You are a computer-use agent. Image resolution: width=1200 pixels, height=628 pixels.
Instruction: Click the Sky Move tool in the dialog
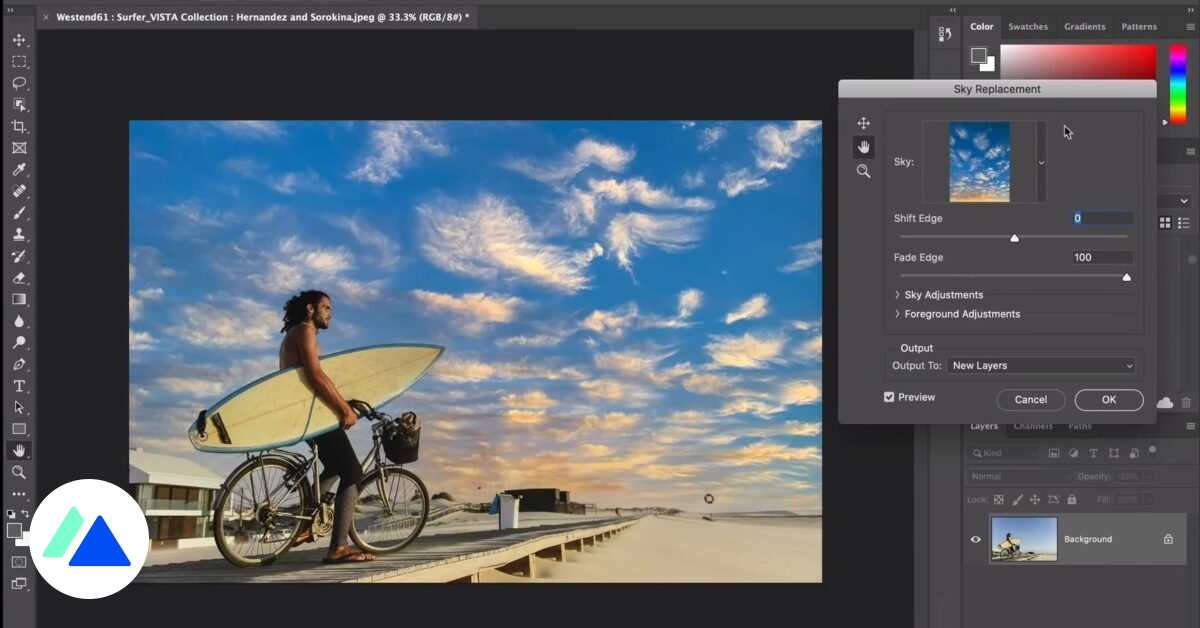point(864,124)
